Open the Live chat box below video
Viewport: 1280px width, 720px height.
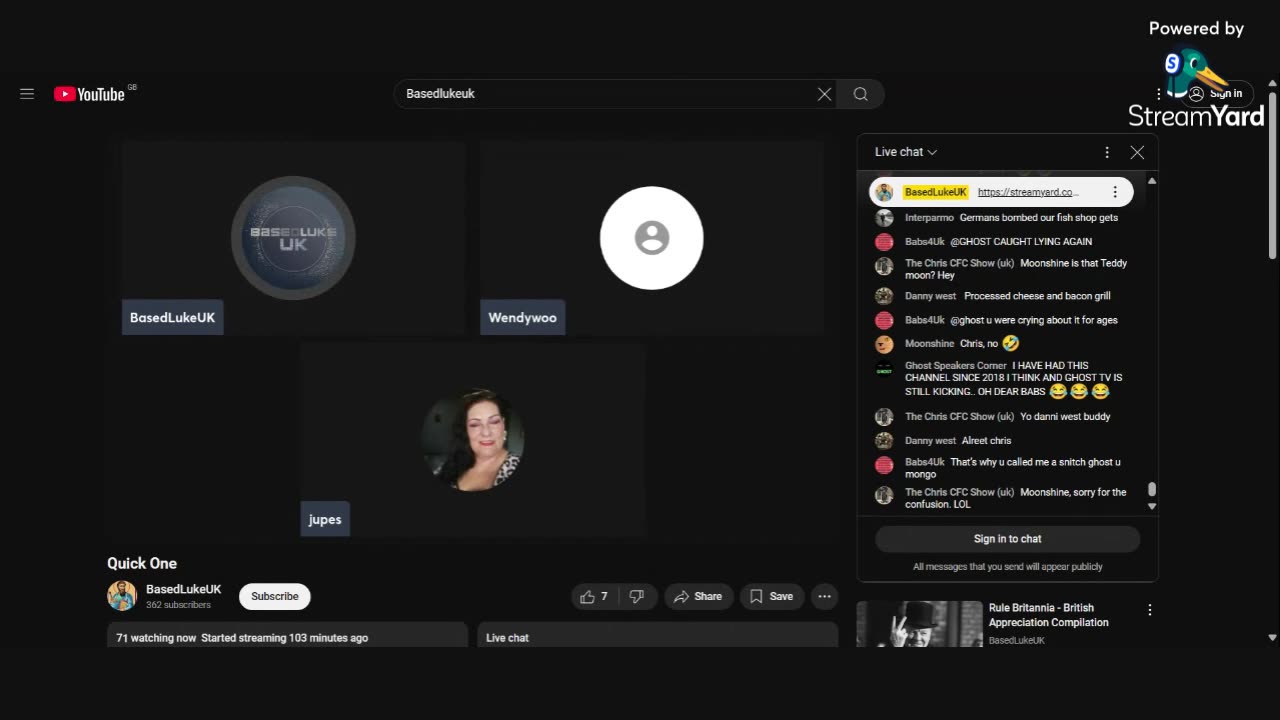[657, 635]
